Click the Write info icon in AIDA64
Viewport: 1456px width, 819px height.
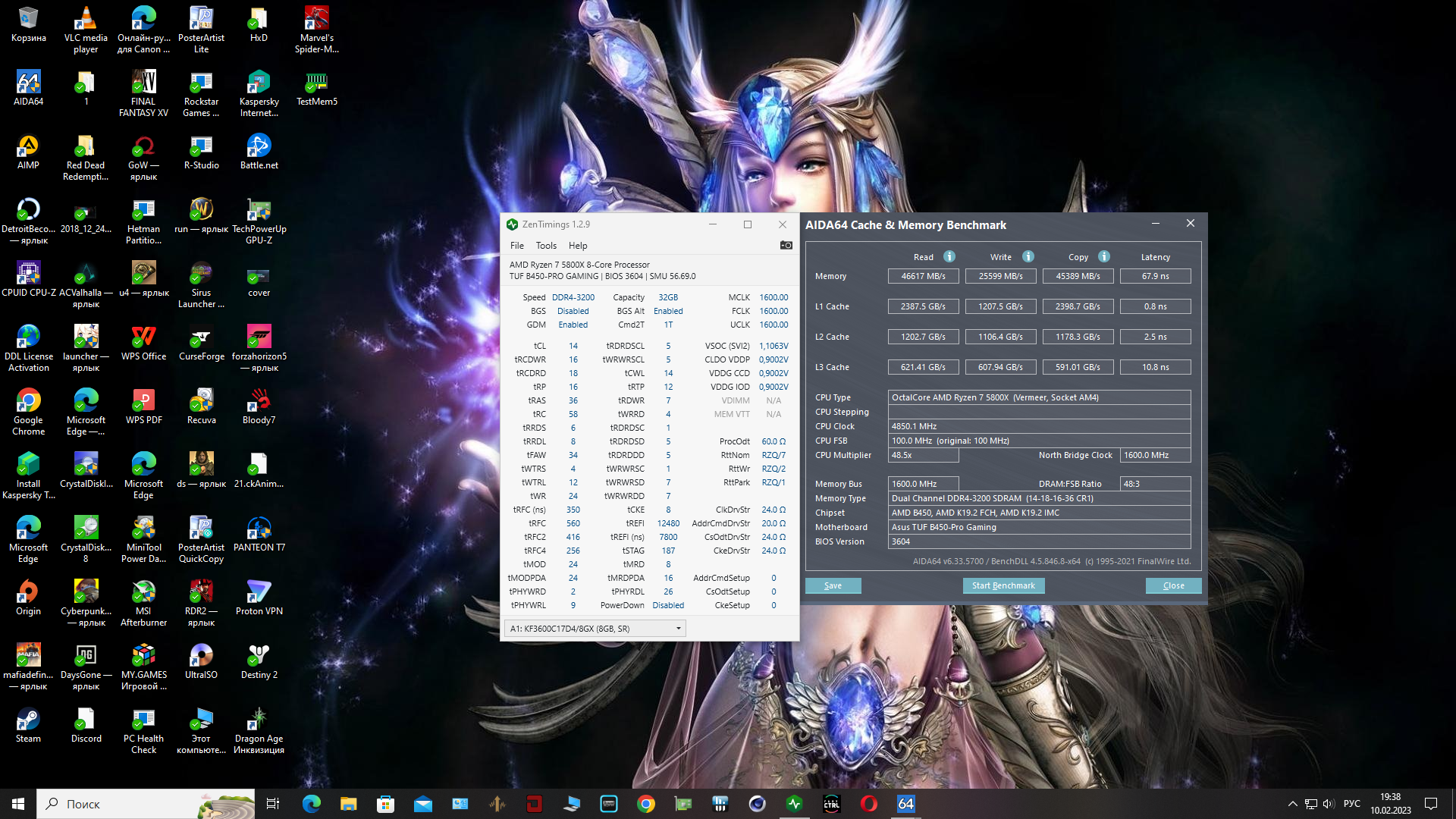pos(1028,256)
